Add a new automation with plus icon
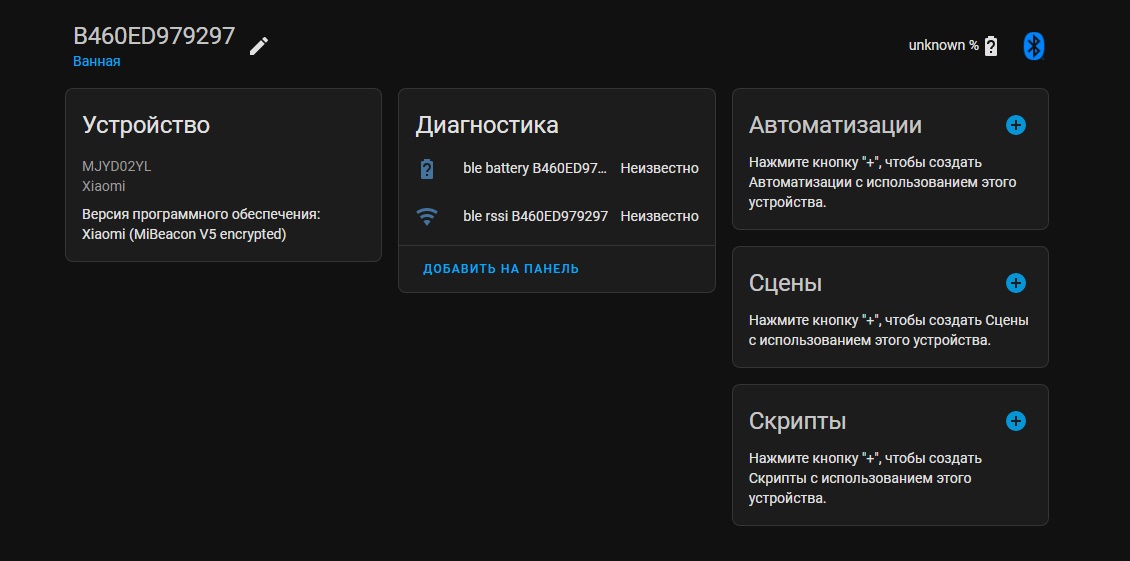 point(1015,125)
